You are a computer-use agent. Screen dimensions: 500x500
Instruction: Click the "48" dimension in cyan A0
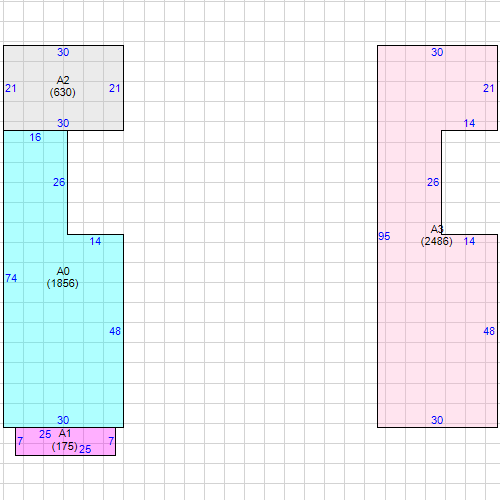click(x=115, y=331)
